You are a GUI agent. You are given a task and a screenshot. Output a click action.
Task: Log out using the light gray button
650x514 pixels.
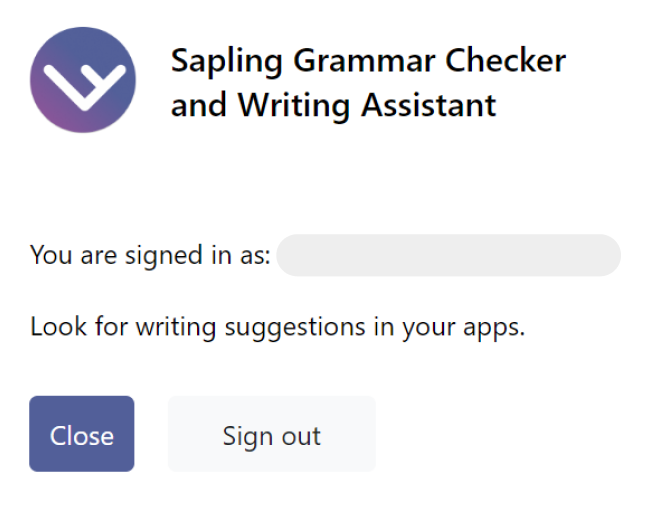tap(271, 434)
